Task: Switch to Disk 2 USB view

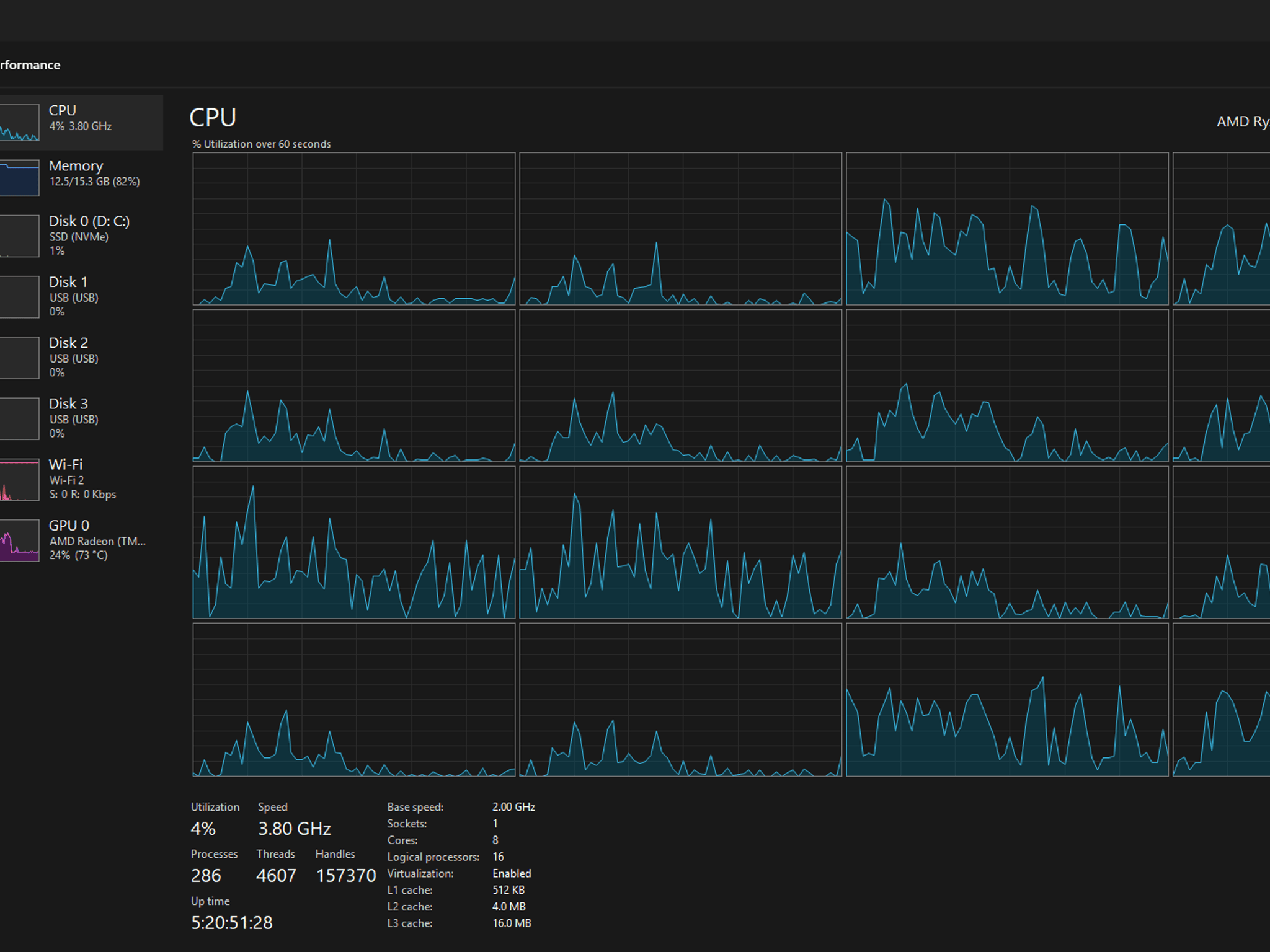Action: tap(81, 357)
